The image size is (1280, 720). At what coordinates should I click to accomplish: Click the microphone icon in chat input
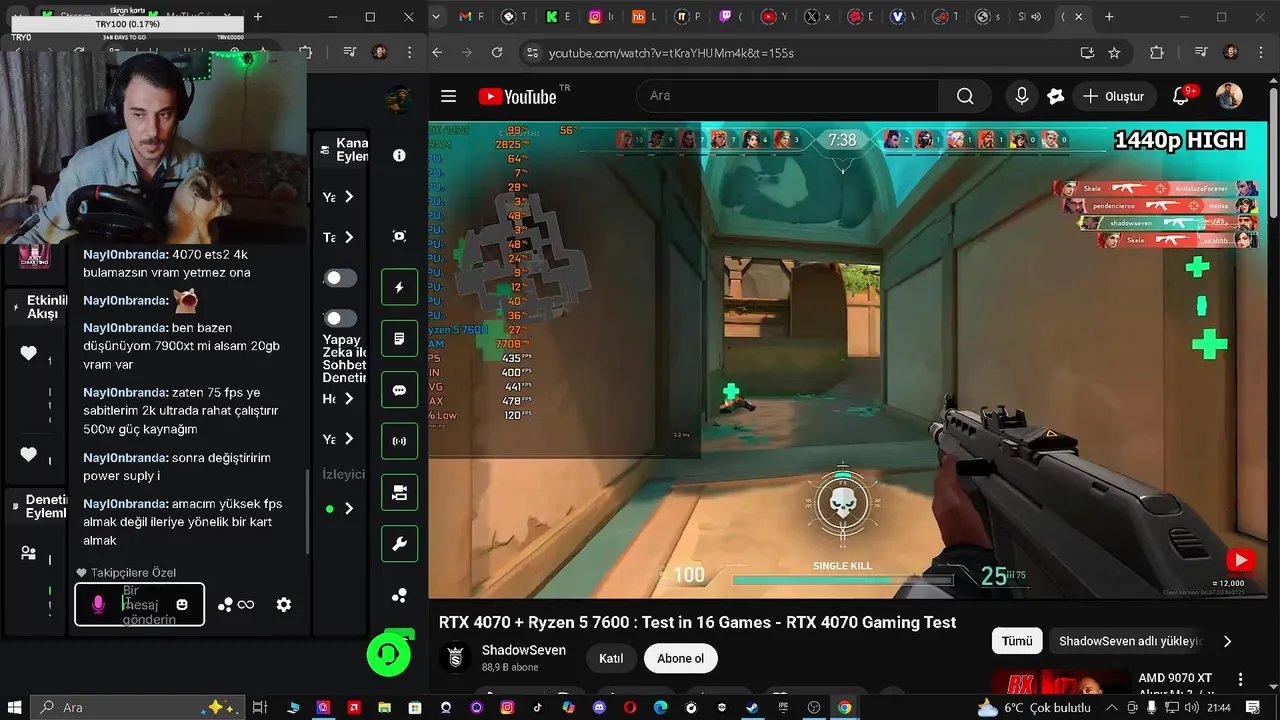pos(98,604)
